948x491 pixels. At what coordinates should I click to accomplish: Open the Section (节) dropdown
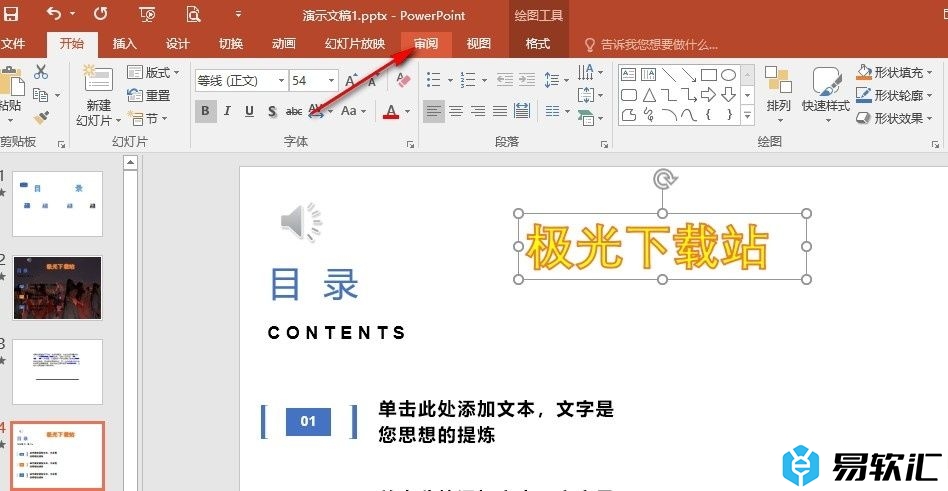point(147,119)
